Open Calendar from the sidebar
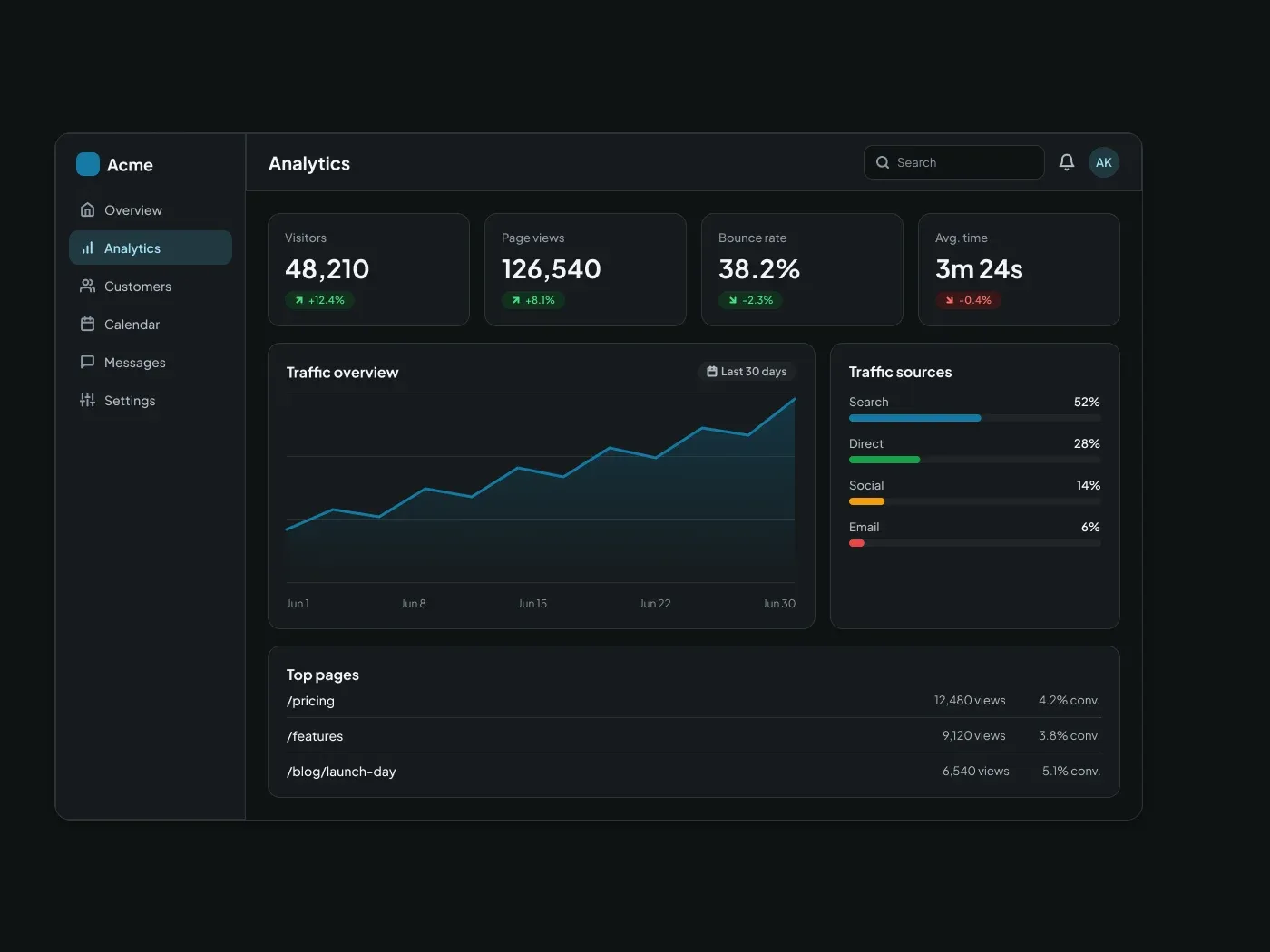Viewport: 1270px width, 952px height. [x=151, y=324]
